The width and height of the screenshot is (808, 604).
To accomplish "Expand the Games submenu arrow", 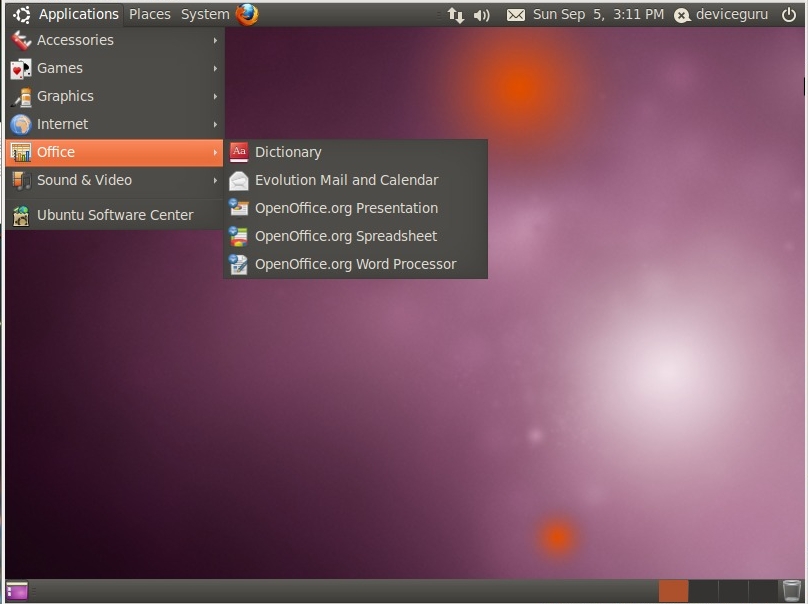I will coord(215,68).
